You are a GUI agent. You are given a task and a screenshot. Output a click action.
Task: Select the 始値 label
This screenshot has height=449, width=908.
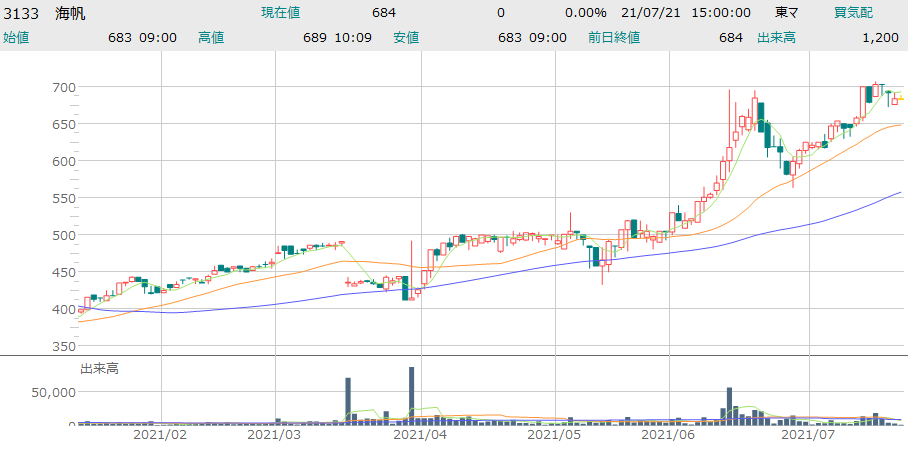click(x=16, y=37)
